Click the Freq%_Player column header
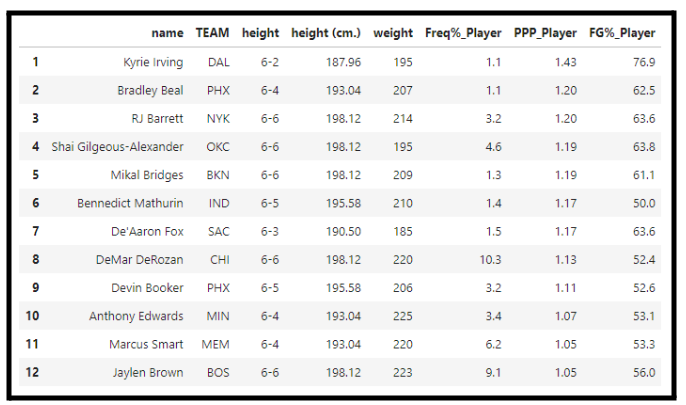This screenshot has height=405, width=686. pyautogui.click(x=463, y=33)
